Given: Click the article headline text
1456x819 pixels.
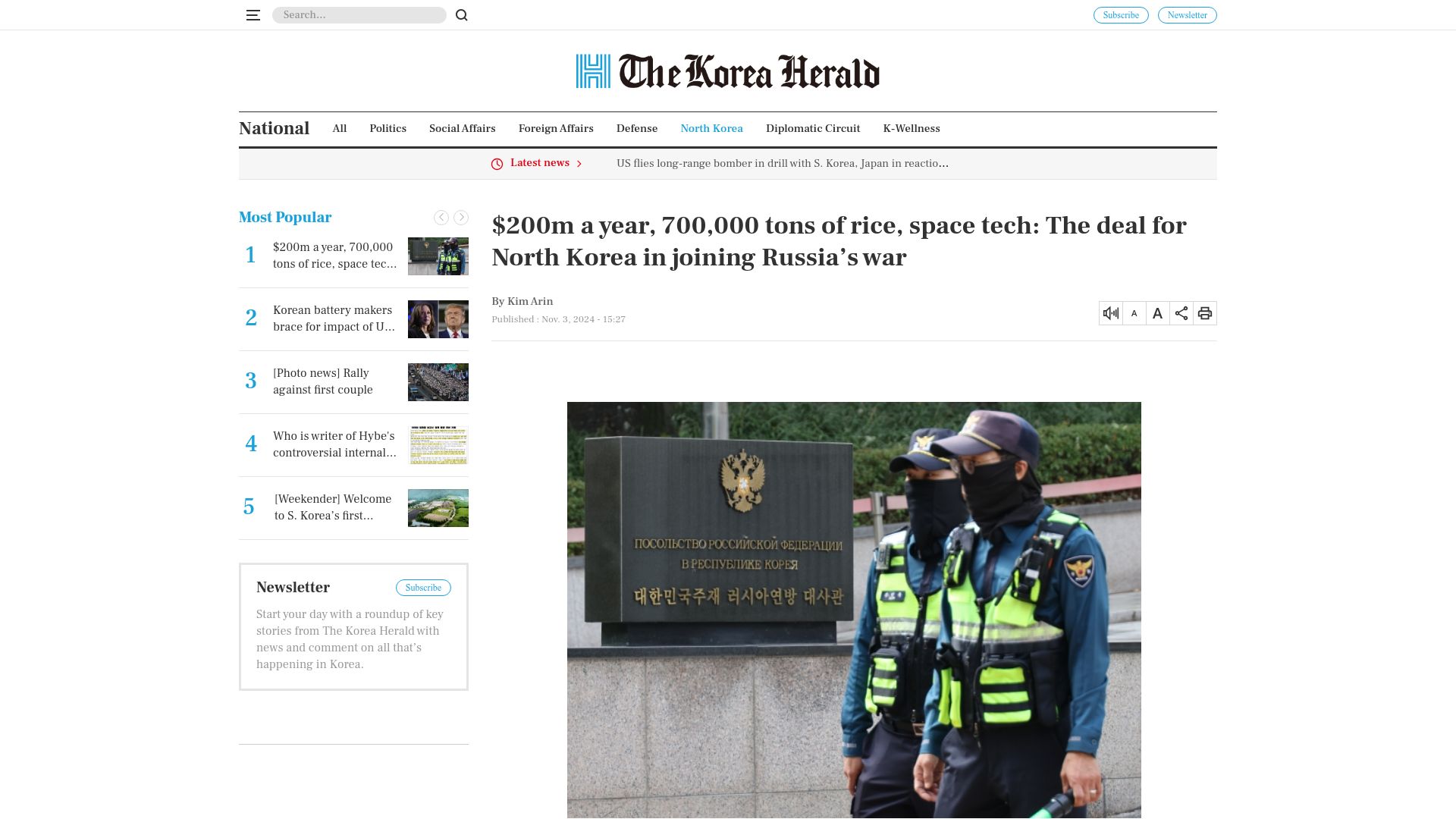Looking at the screenshot, I should (x=839, y=241).
